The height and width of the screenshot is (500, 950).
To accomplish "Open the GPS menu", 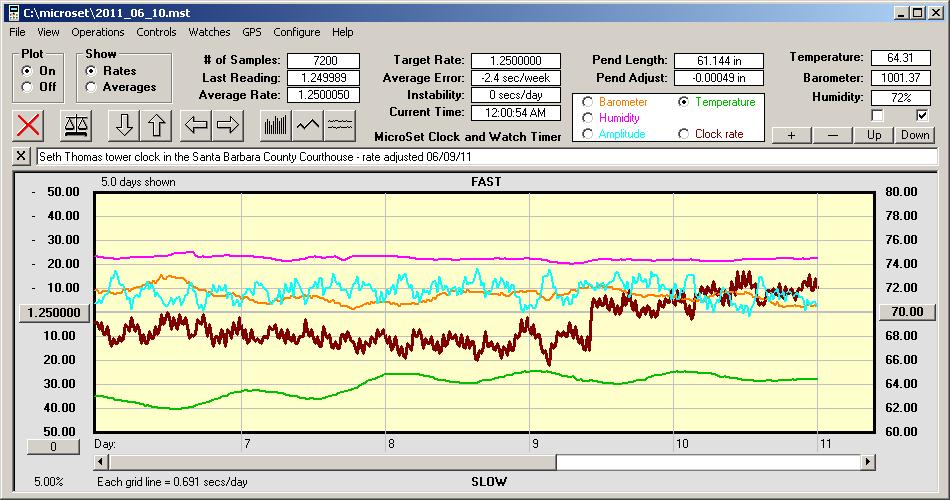I will 252,32.
